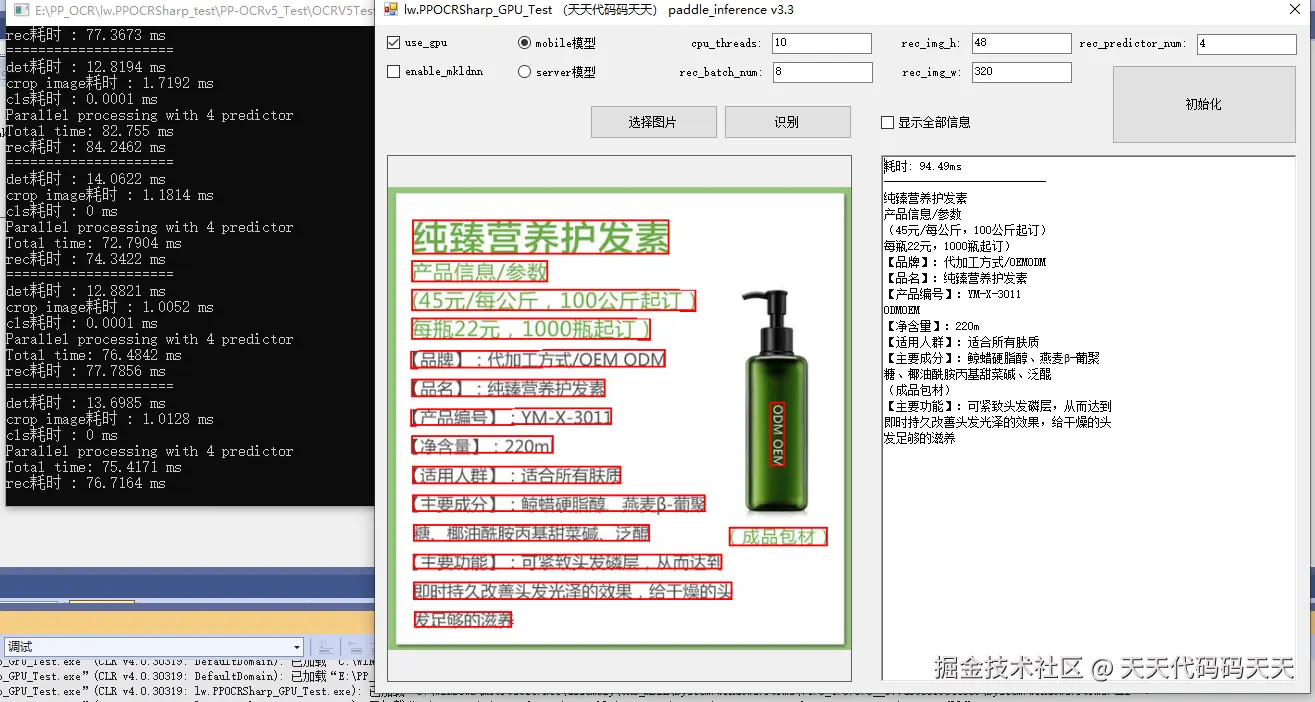Click the 初始化 button
This screenshot has width=1315, height=702.
pyautogui.click(x=1203, y=103)
